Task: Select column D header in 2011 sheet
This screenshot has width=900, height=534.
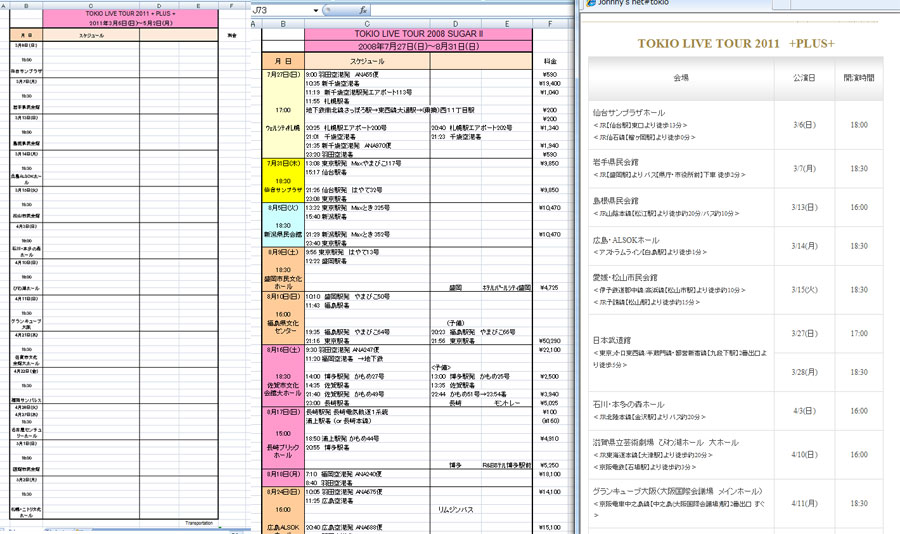Action: click(x=159, y=6)
